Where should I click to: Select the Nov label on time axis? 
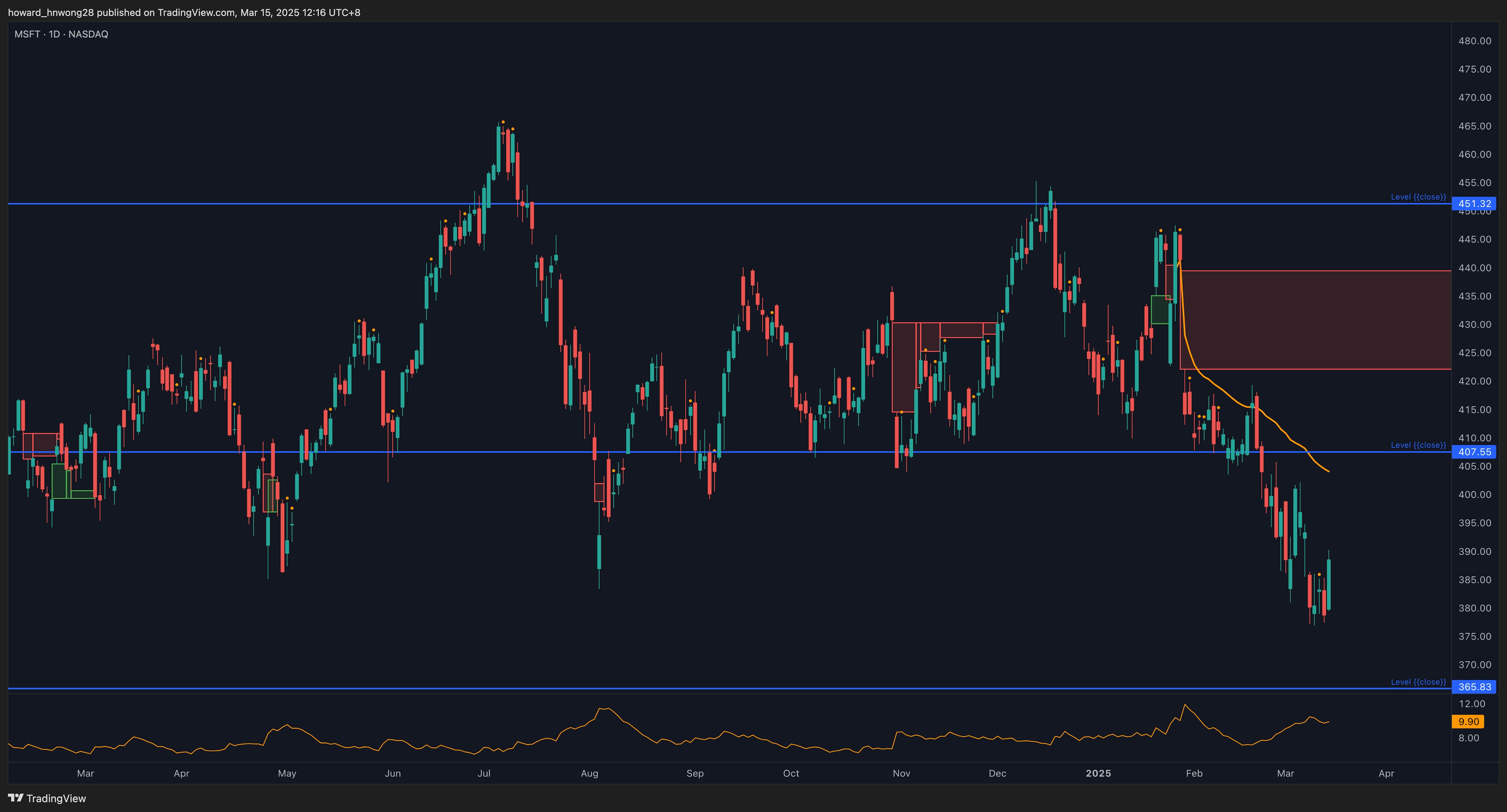(901, 773)
